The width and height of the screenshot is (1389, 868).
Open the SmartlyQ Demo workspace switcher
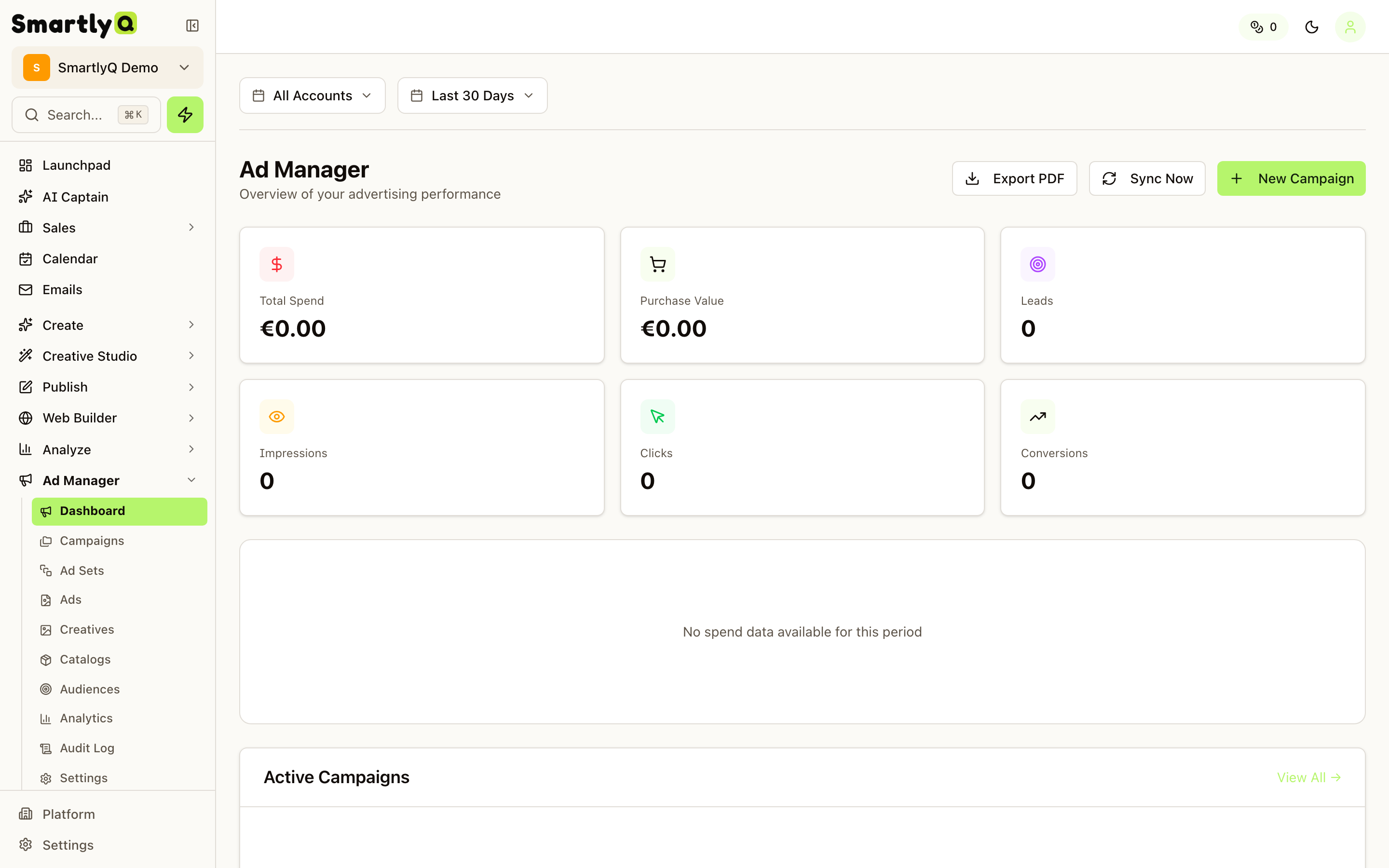click(x=108, y=68)
